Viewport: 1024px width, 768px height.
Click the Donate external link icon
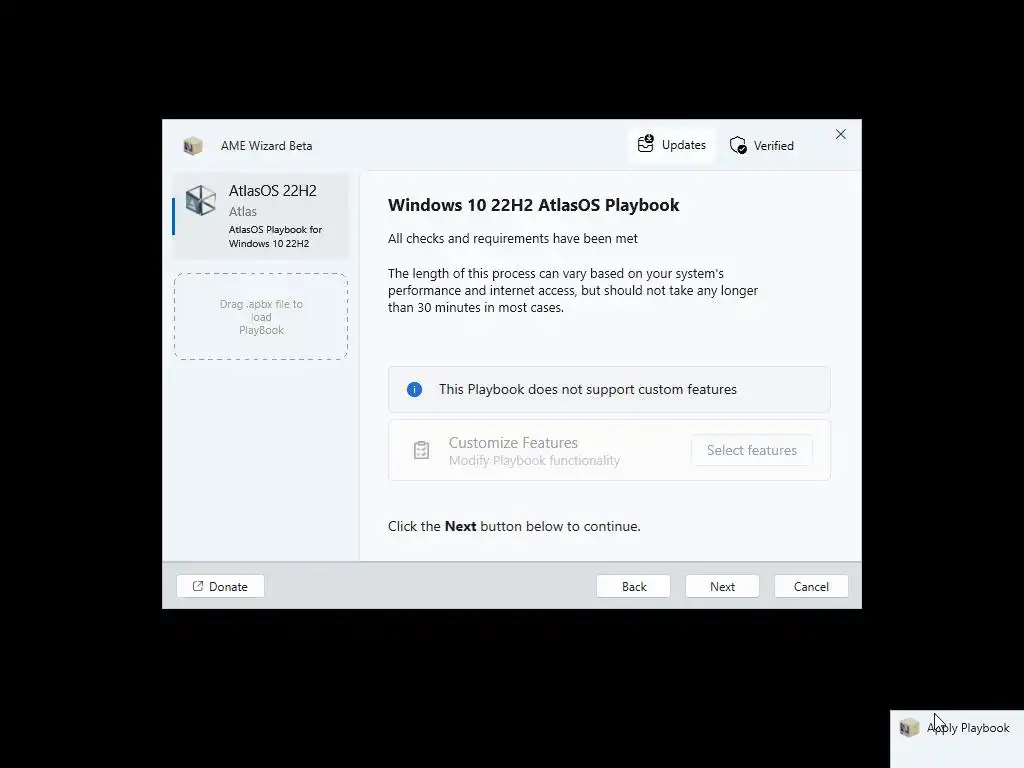coord(198,586)
